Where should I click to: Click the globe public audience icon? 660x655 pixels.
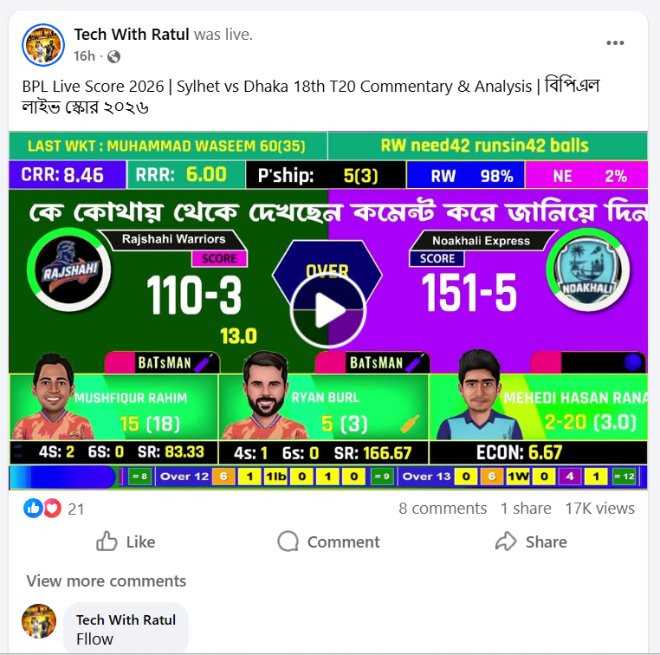[114, 56]
